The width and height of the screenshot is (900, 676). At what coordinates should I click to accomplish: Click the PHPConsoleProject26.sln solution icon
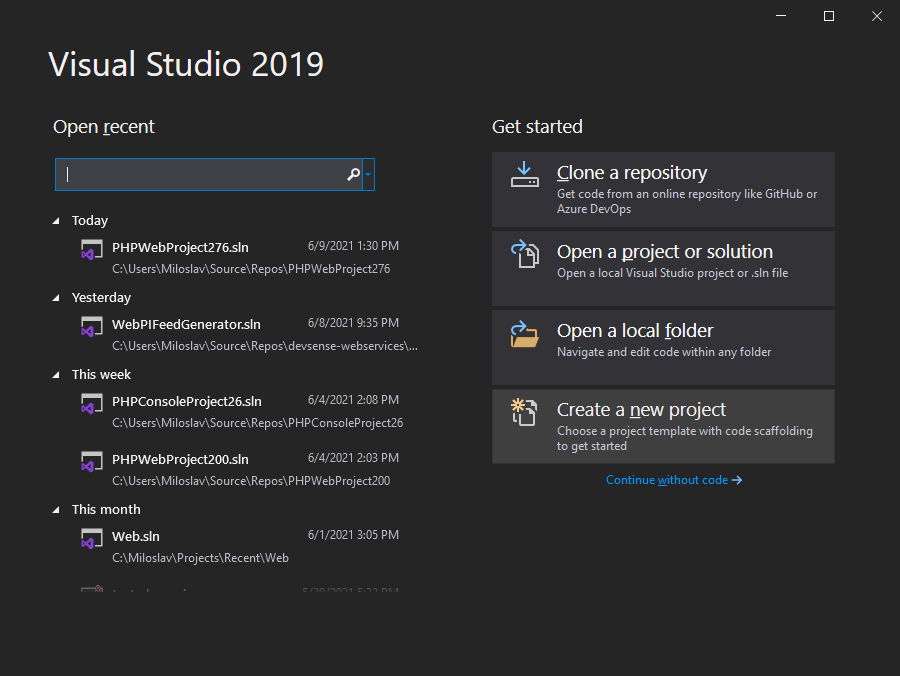[x=91, y=403]
